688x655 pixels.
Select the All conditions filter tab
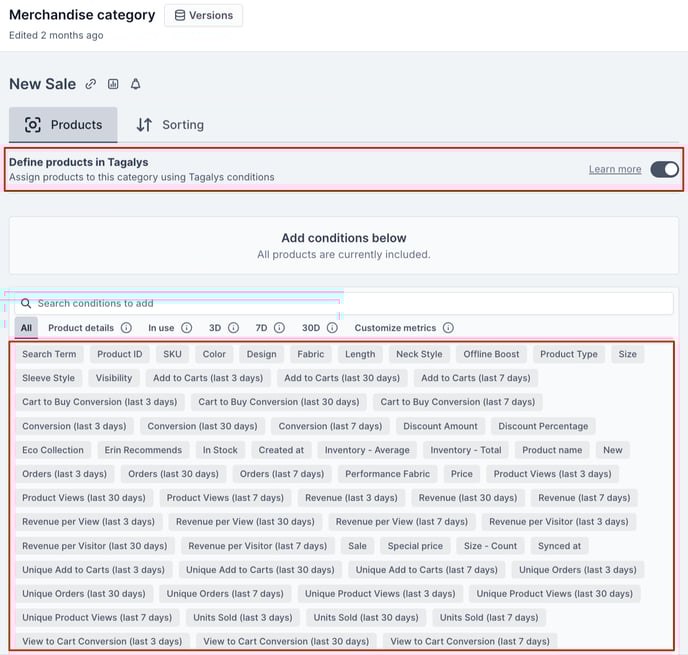[x=26, y=328]
